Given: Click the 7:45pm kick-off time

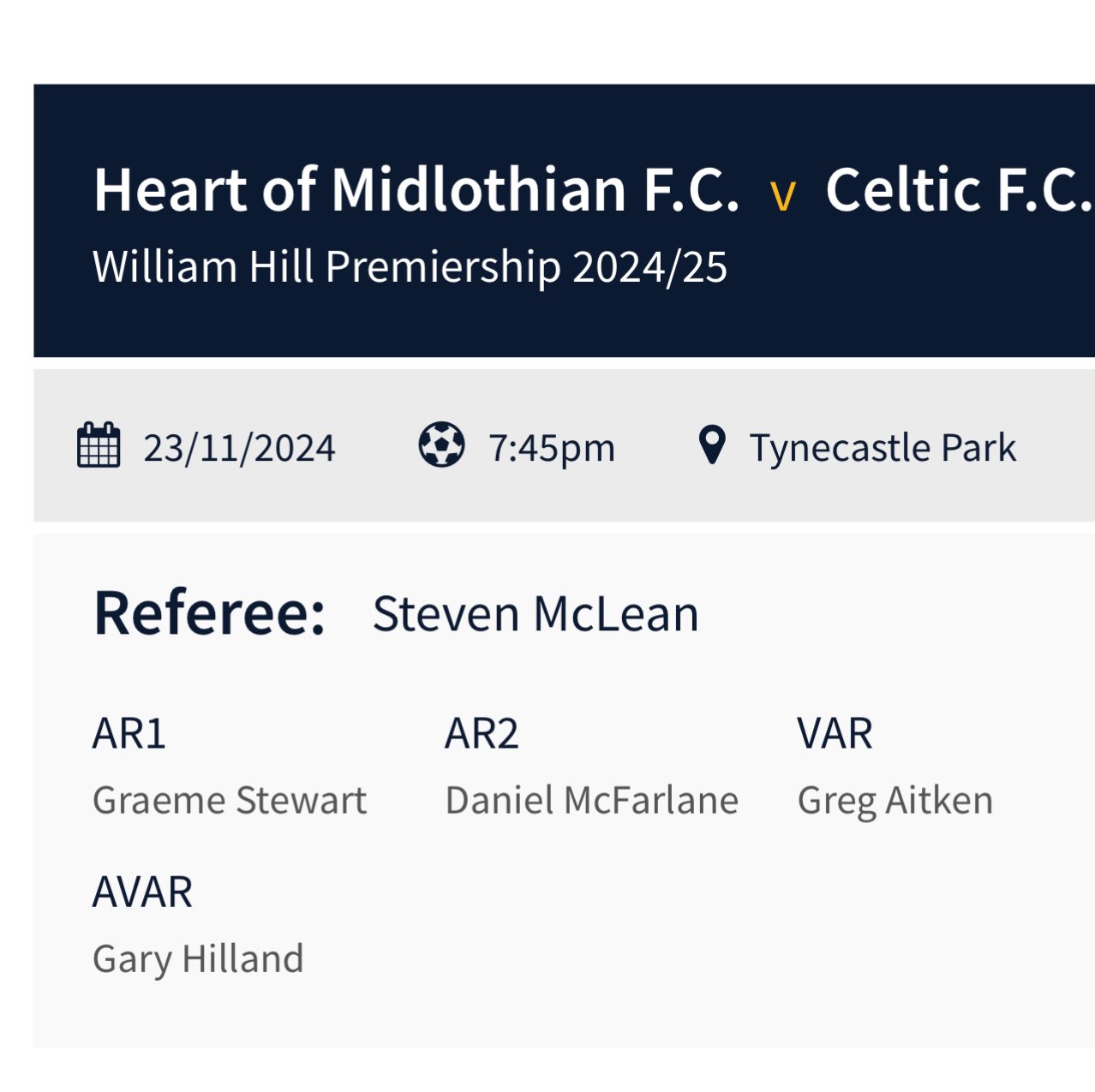Looking at the screenshot, I should coord(552,448).
